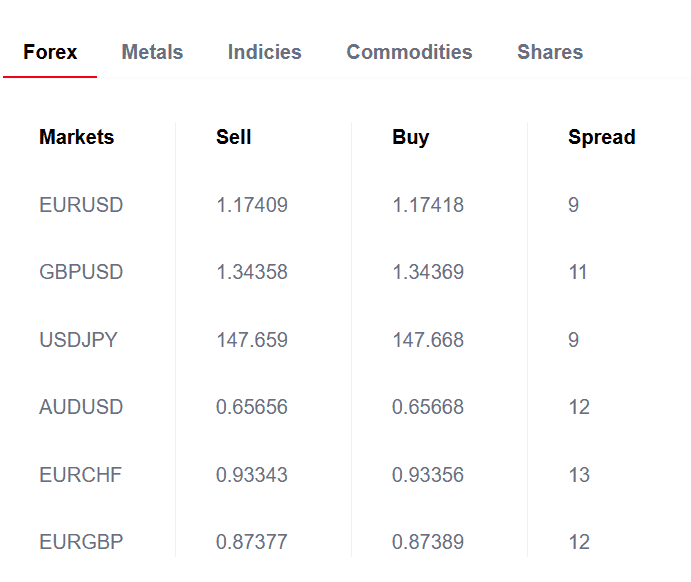The width and height of the screenshot is (691, 582).
Task: Click EURCHF buy price 0.93356
Action: (427, 475)
